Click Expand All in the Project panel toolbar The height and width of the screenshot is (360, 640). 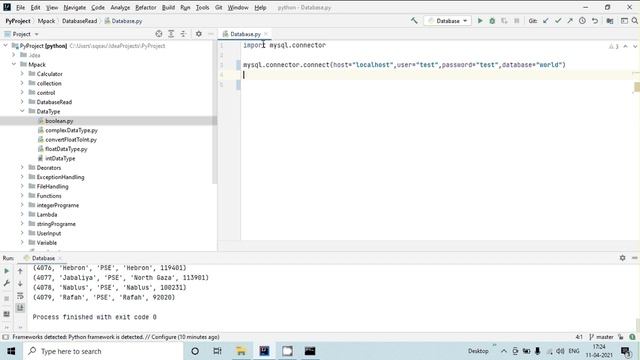point(171,34)
